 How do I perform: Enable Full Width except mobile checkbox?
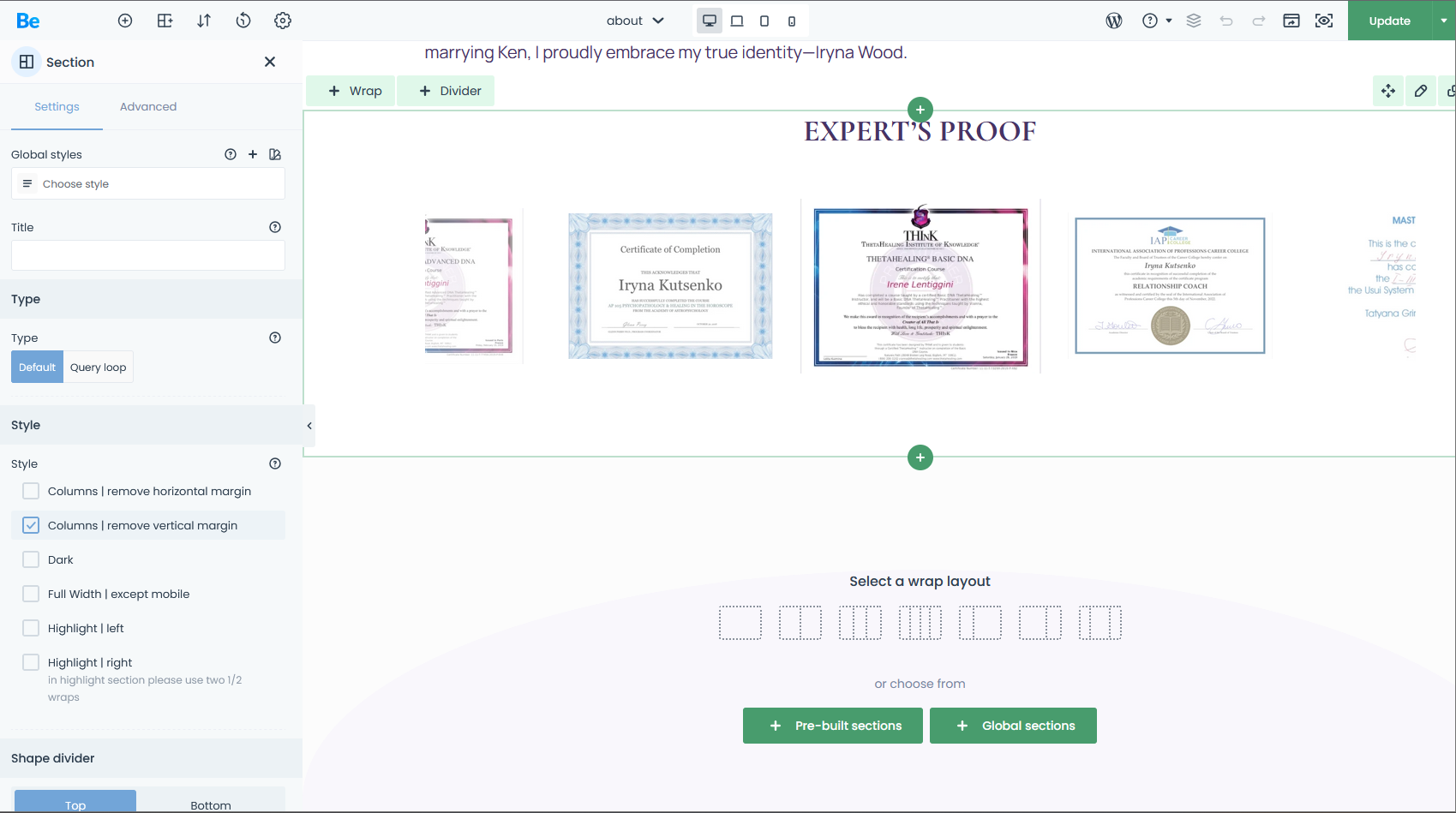tap(31, 594)
